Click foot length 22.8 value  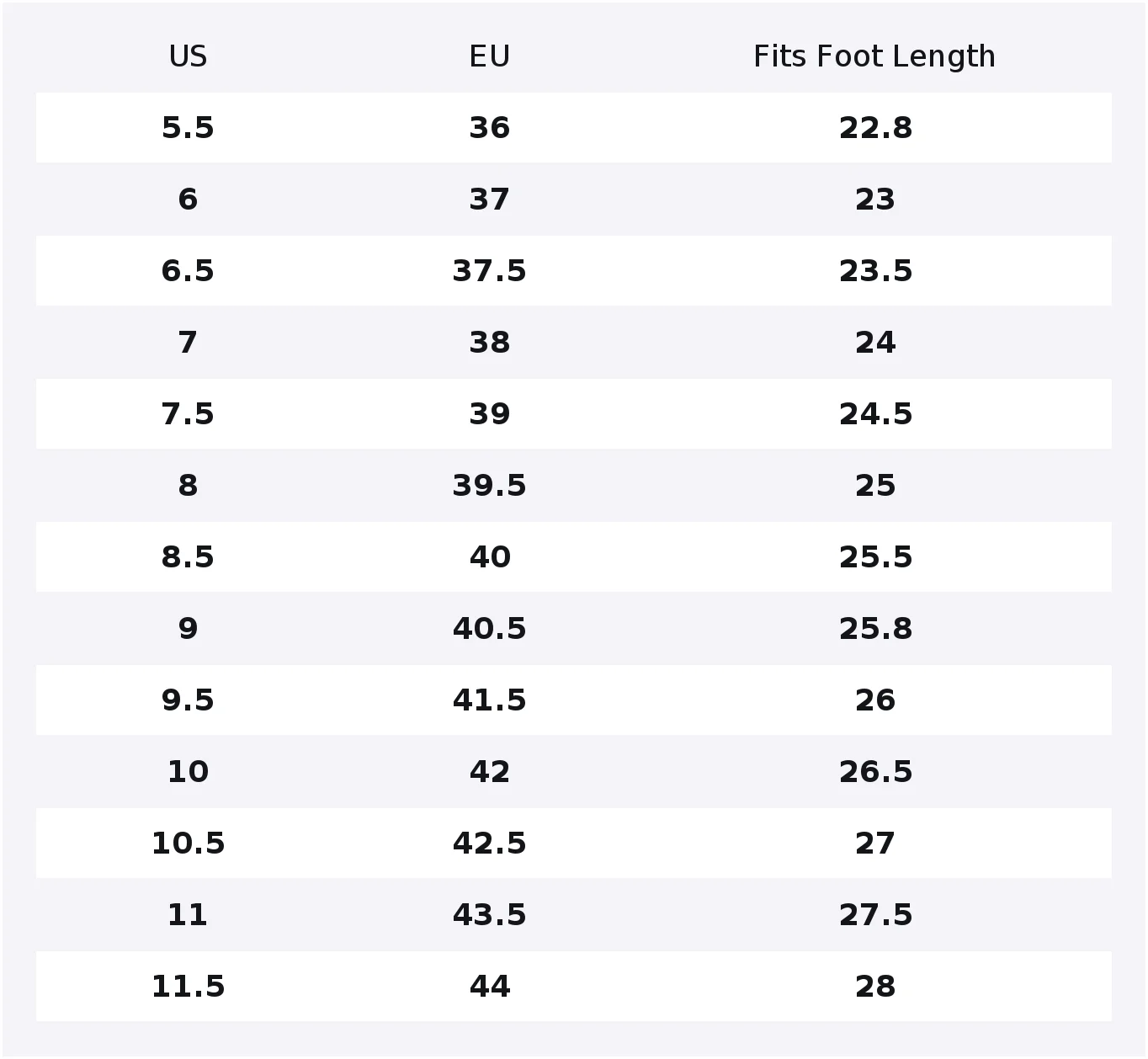click(x=875, y=128)
